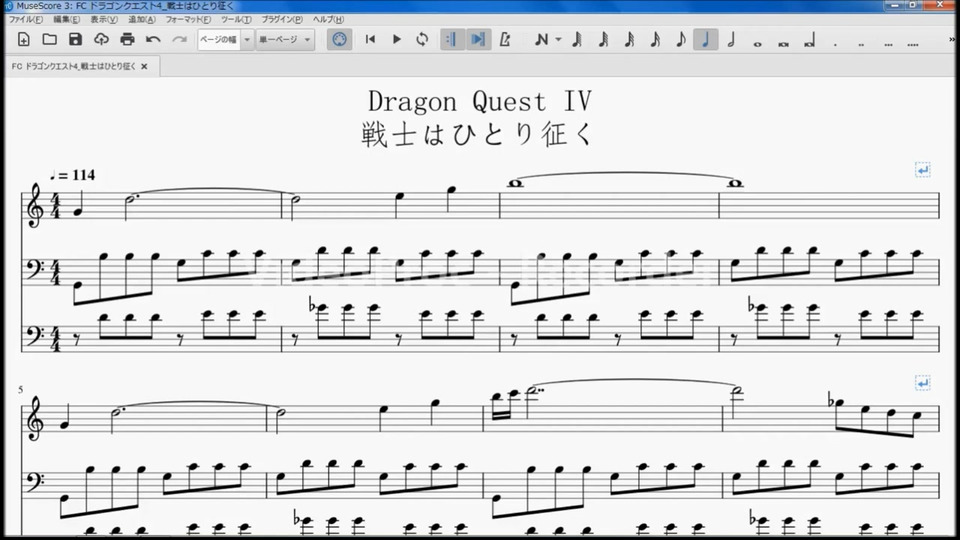Screen dimensions: 960x540
Task: Open the ヘルプ(H) menu
Action: pos(328,20)
